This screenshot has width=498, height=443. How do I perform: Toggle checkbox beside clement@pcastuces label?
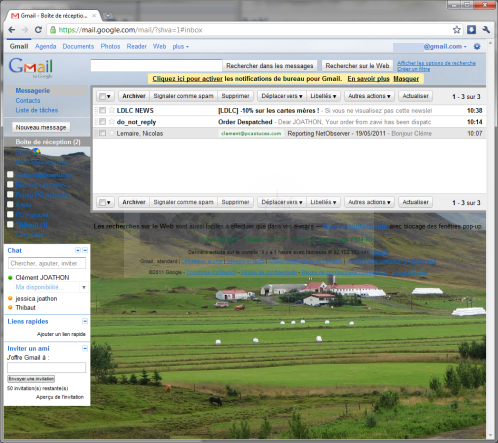10,174
